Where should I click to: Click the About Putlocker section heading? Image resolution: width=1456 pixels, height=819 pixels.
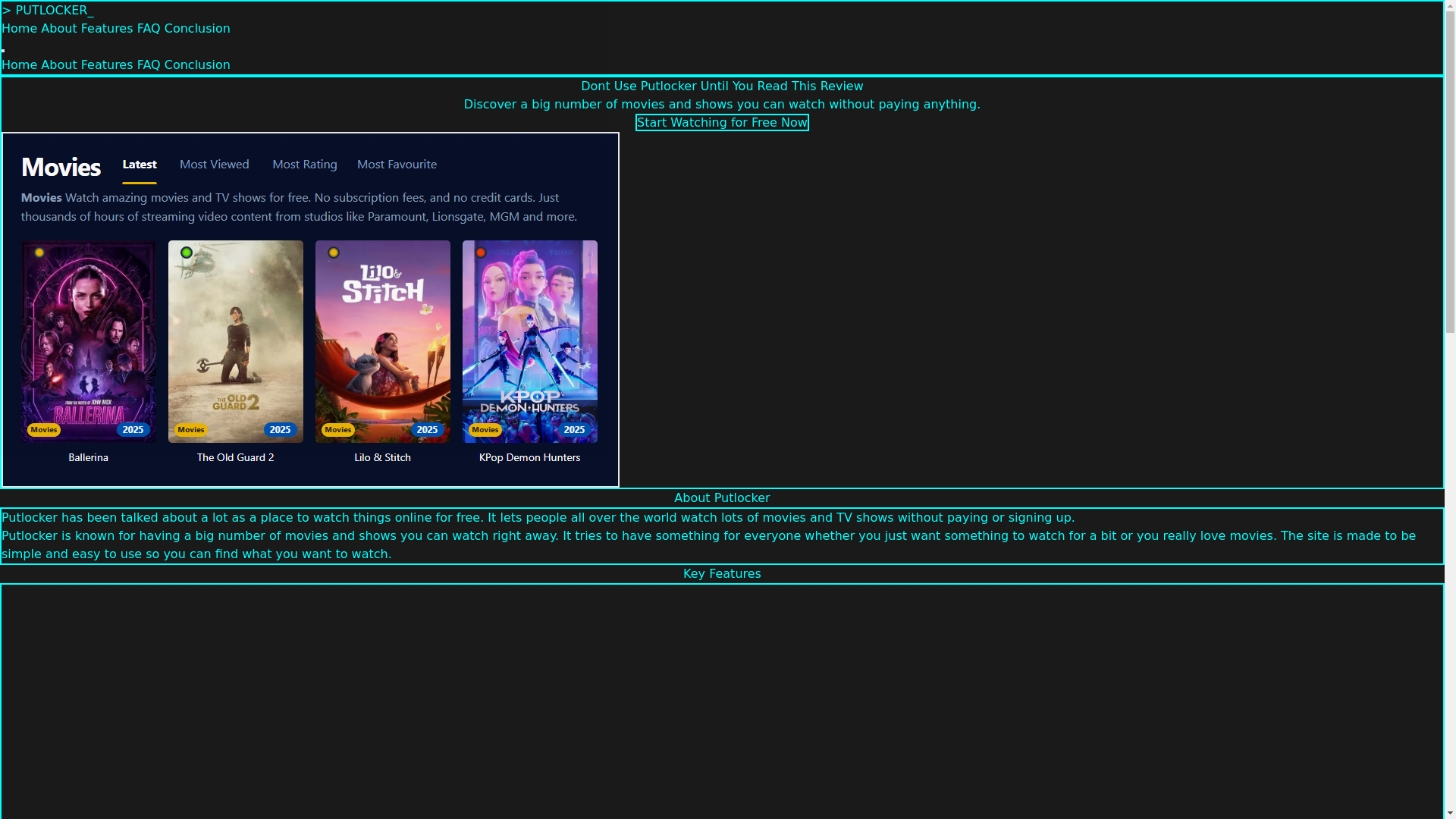pyautogui.click(x=722, y=498)
